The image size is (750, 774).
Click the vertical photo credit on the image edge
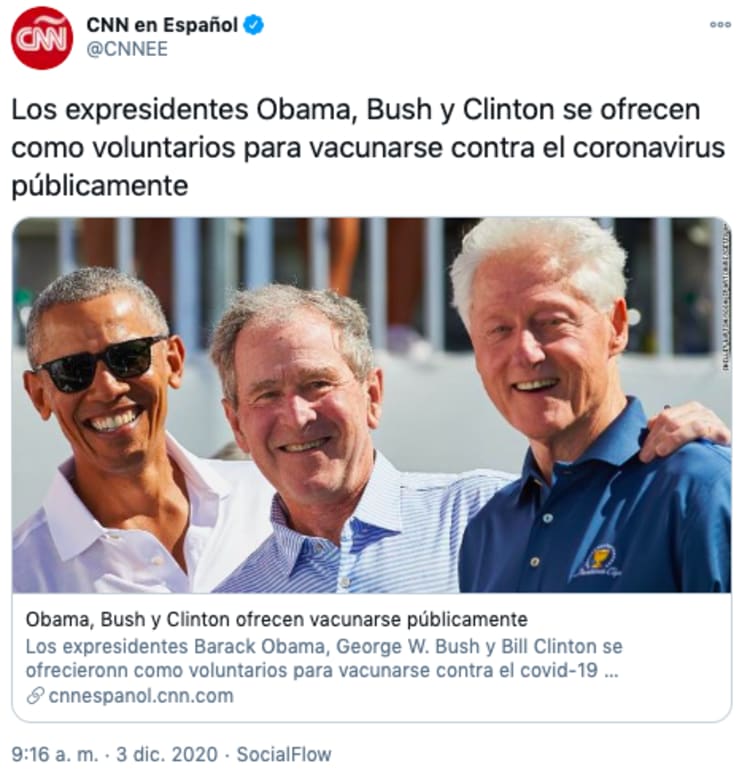click(726, 296)
